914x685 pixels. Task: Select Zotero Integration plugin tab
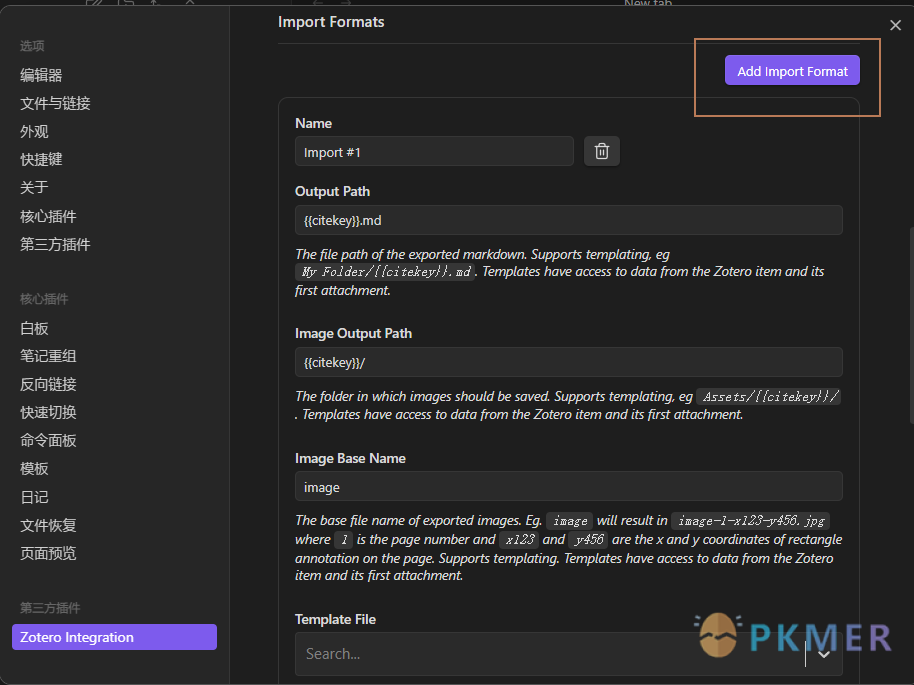pos(114,637)
